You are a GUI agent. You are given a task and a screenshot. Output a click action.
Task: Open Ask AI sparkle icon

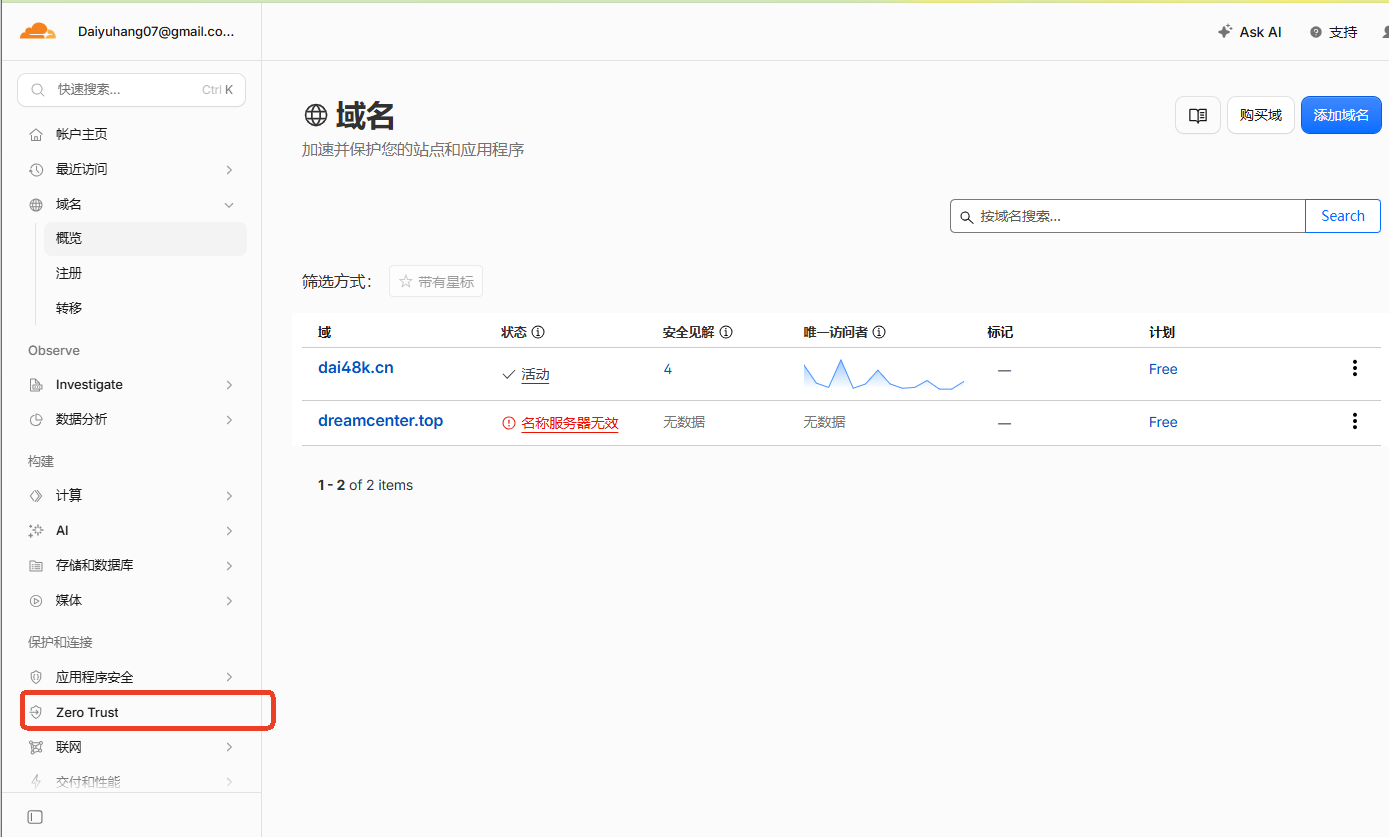[x=1224, y=32]
